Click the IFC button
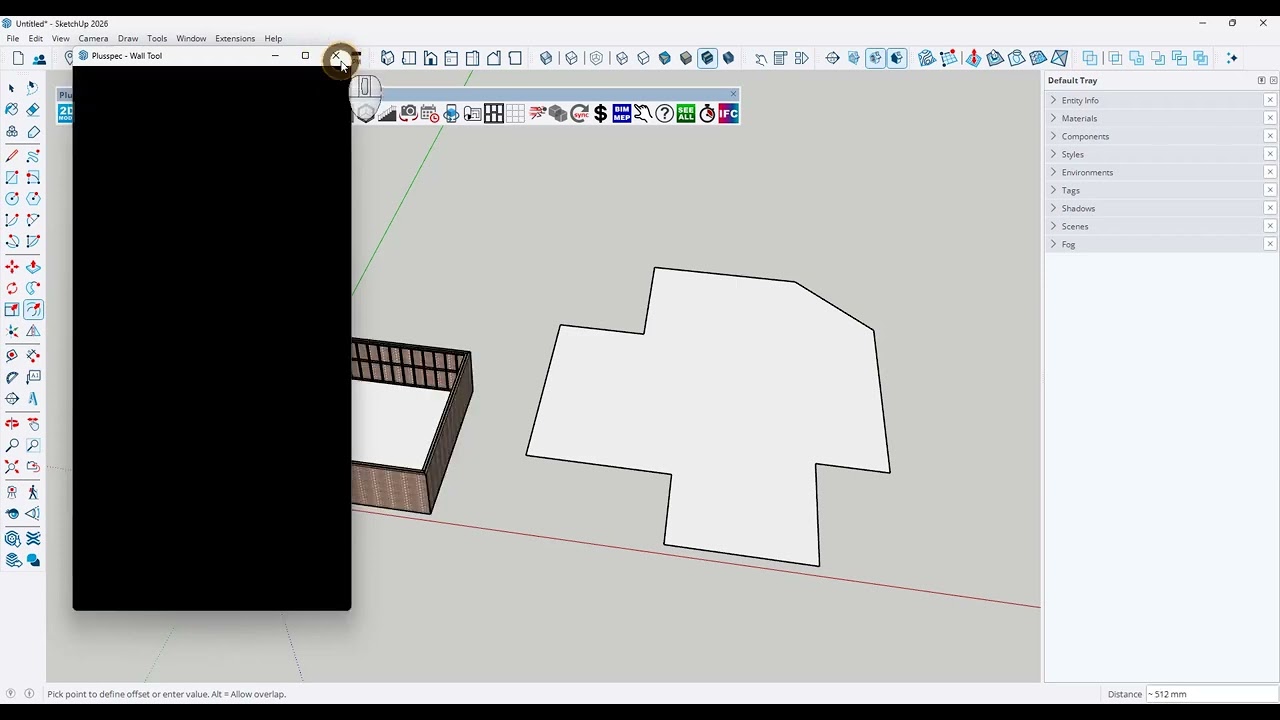The height and width of the screenshot is (720, 1280). coord(728,114)
